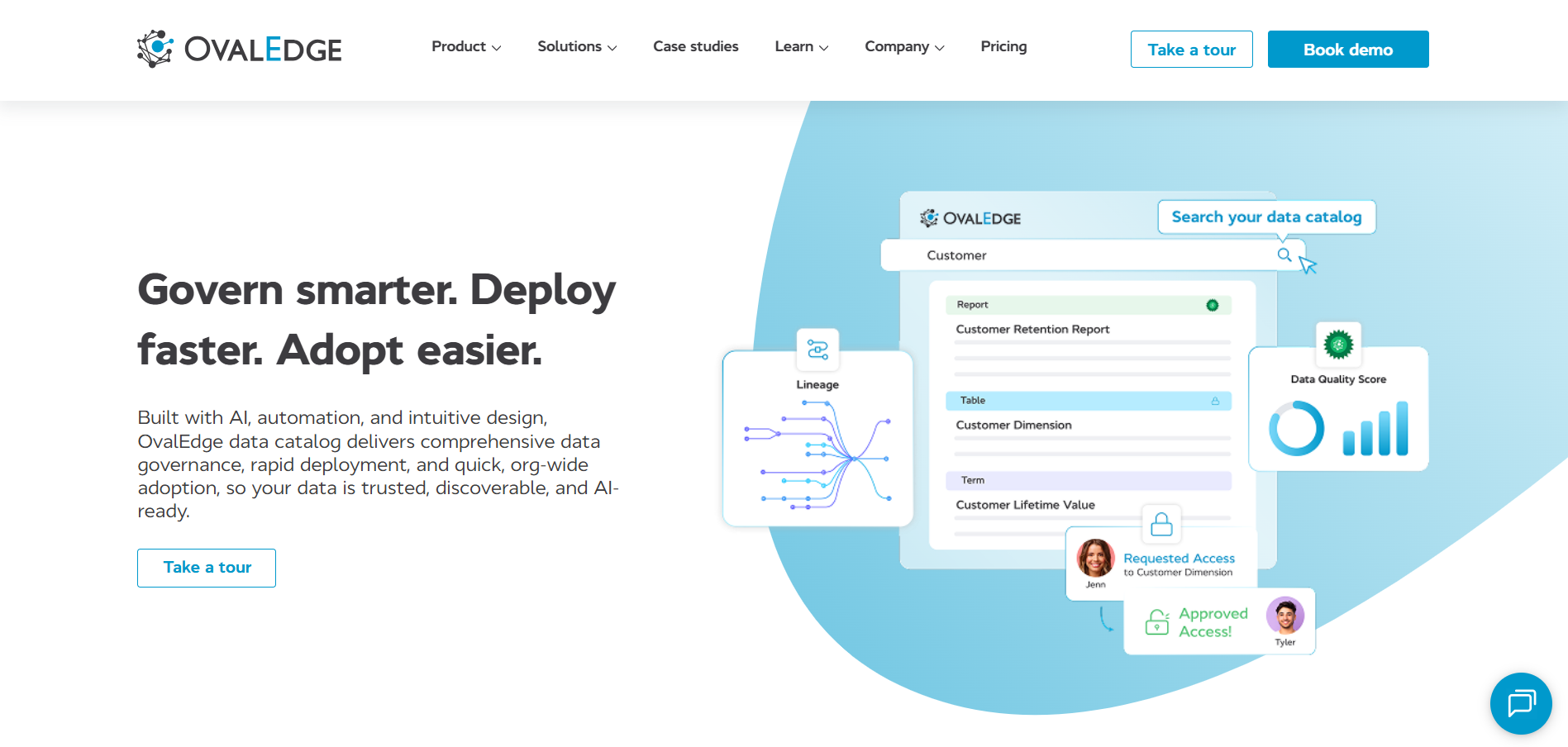Click Take a tour below the hero text

pyautogui.click(x=207, y=568)
